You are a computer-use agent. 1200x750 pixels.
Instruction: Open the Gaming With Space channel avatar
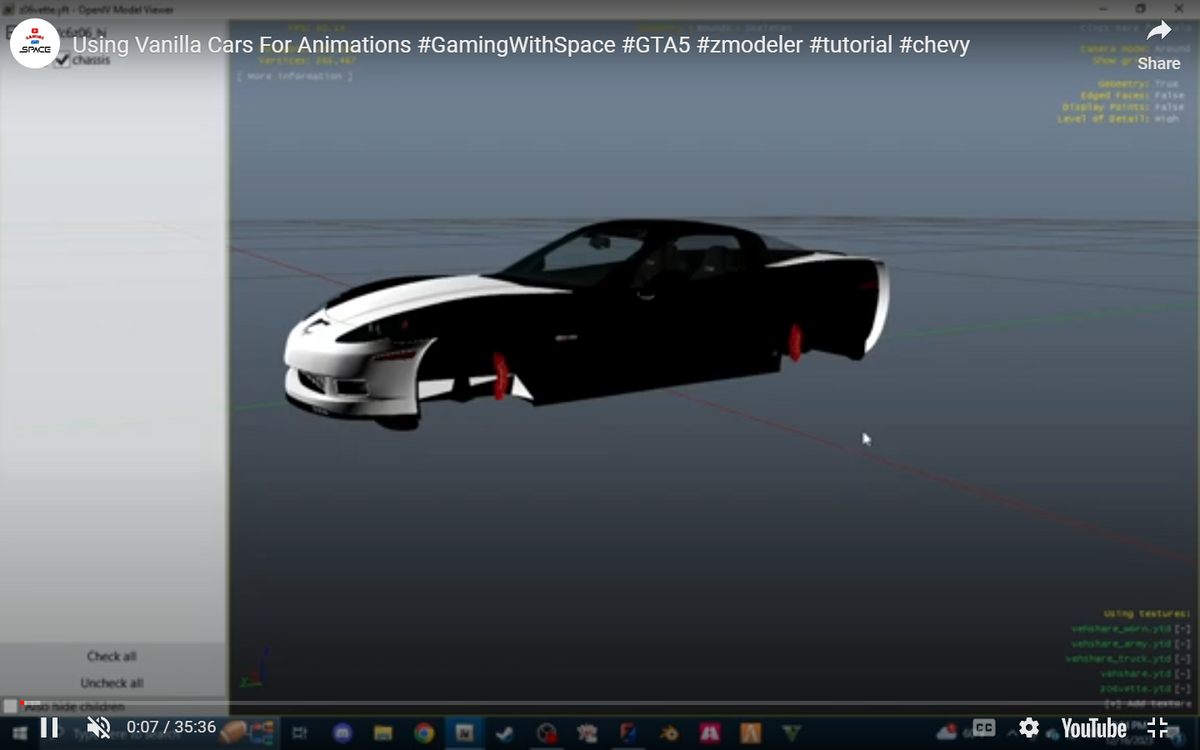[35, 44]
